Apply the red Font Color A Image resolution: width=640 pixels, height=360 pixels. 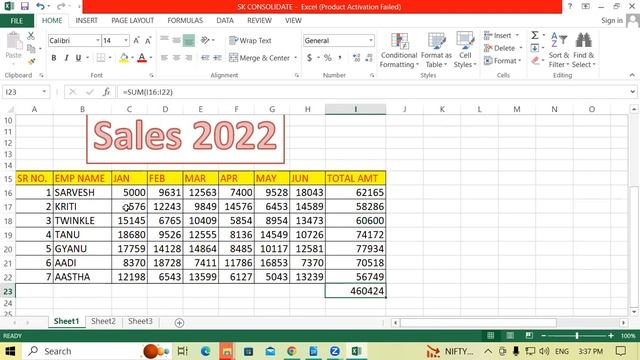pos(142,58)
